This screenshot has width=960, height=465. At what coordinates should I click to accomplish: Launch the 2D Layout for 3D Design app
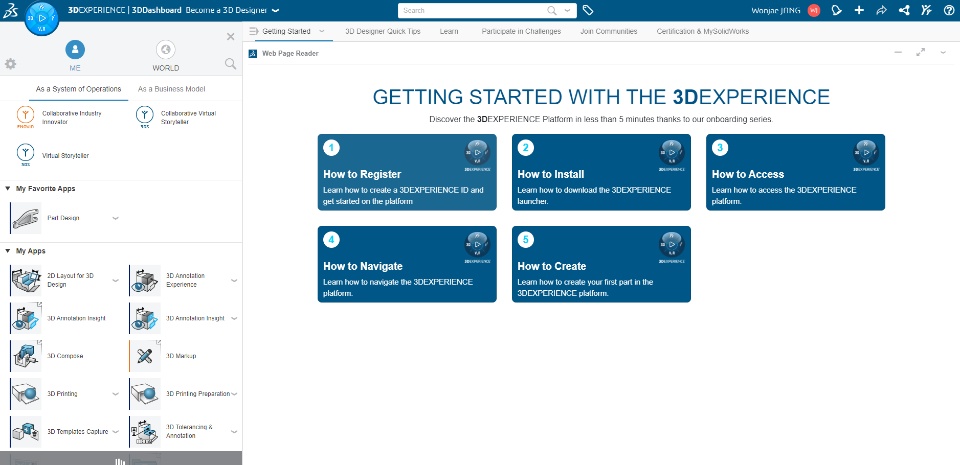click(x=26, y=280)
